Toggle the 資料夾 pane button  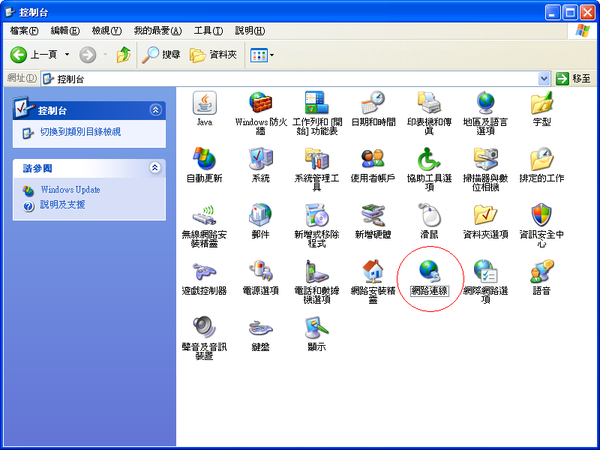213,55
